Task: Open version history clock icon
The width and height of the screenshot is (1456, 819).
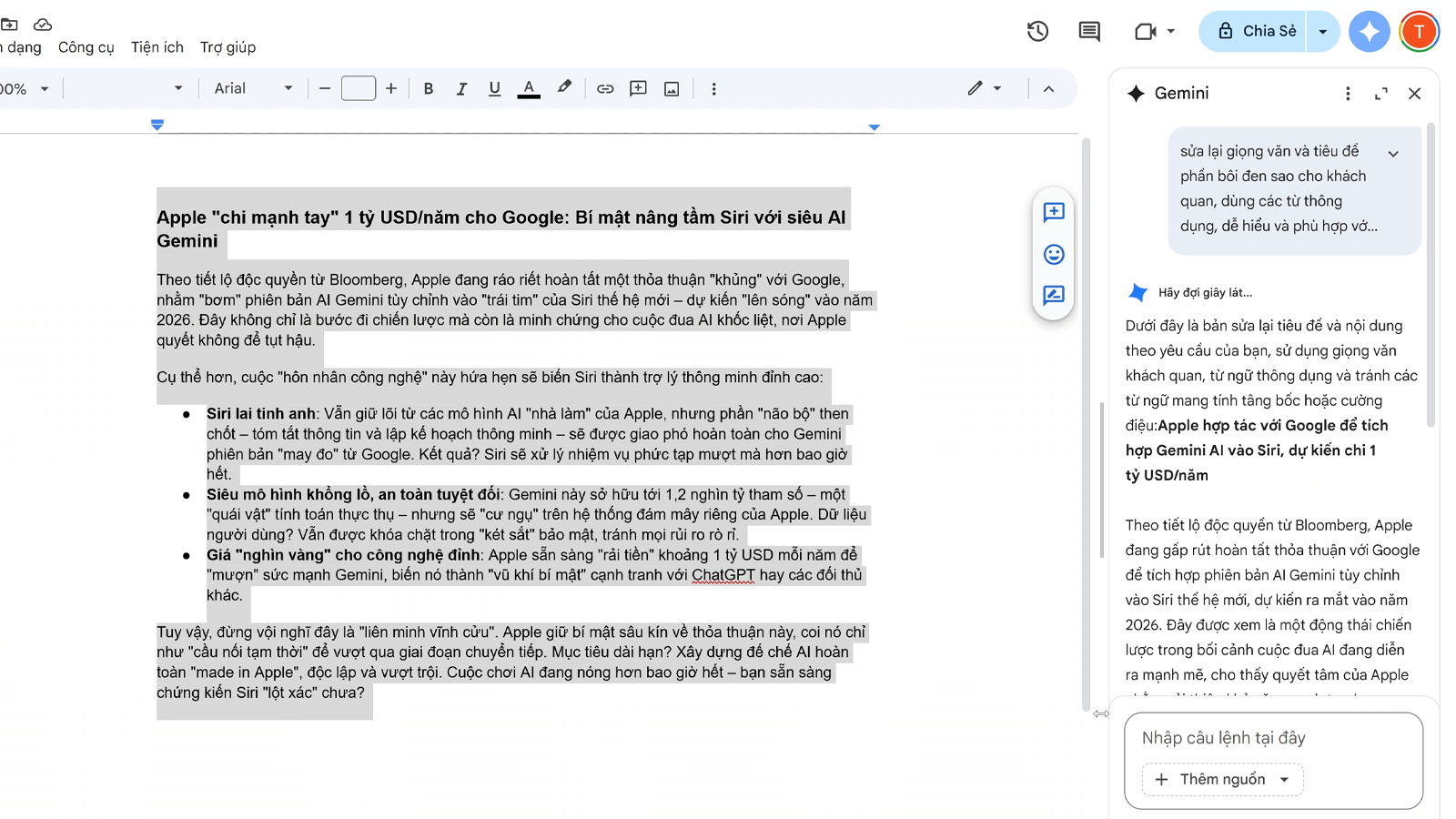Action: [1037, 31]
